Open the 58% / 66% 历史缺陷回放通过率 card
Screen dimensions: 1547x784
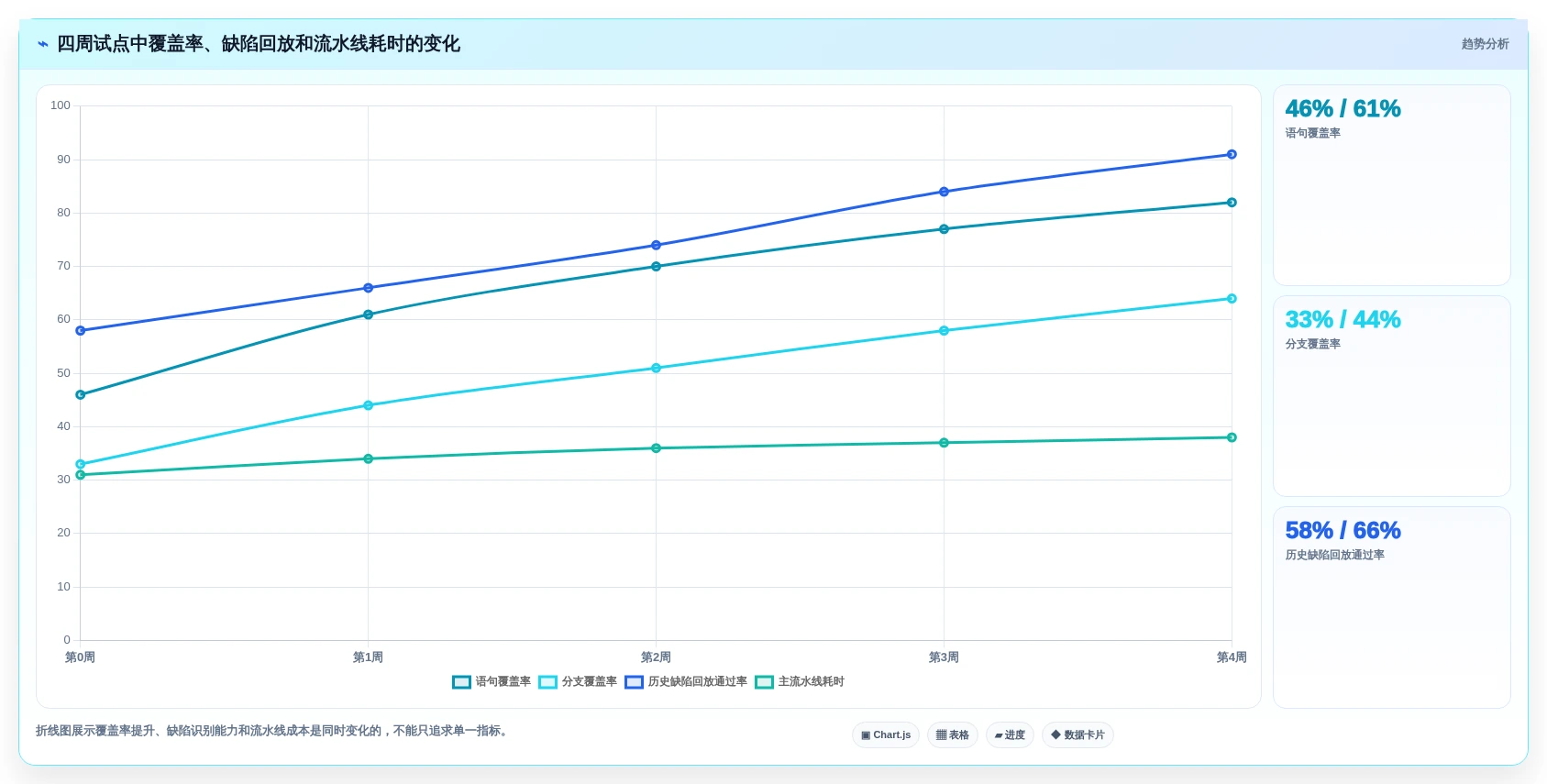[x=1391, y=607]
